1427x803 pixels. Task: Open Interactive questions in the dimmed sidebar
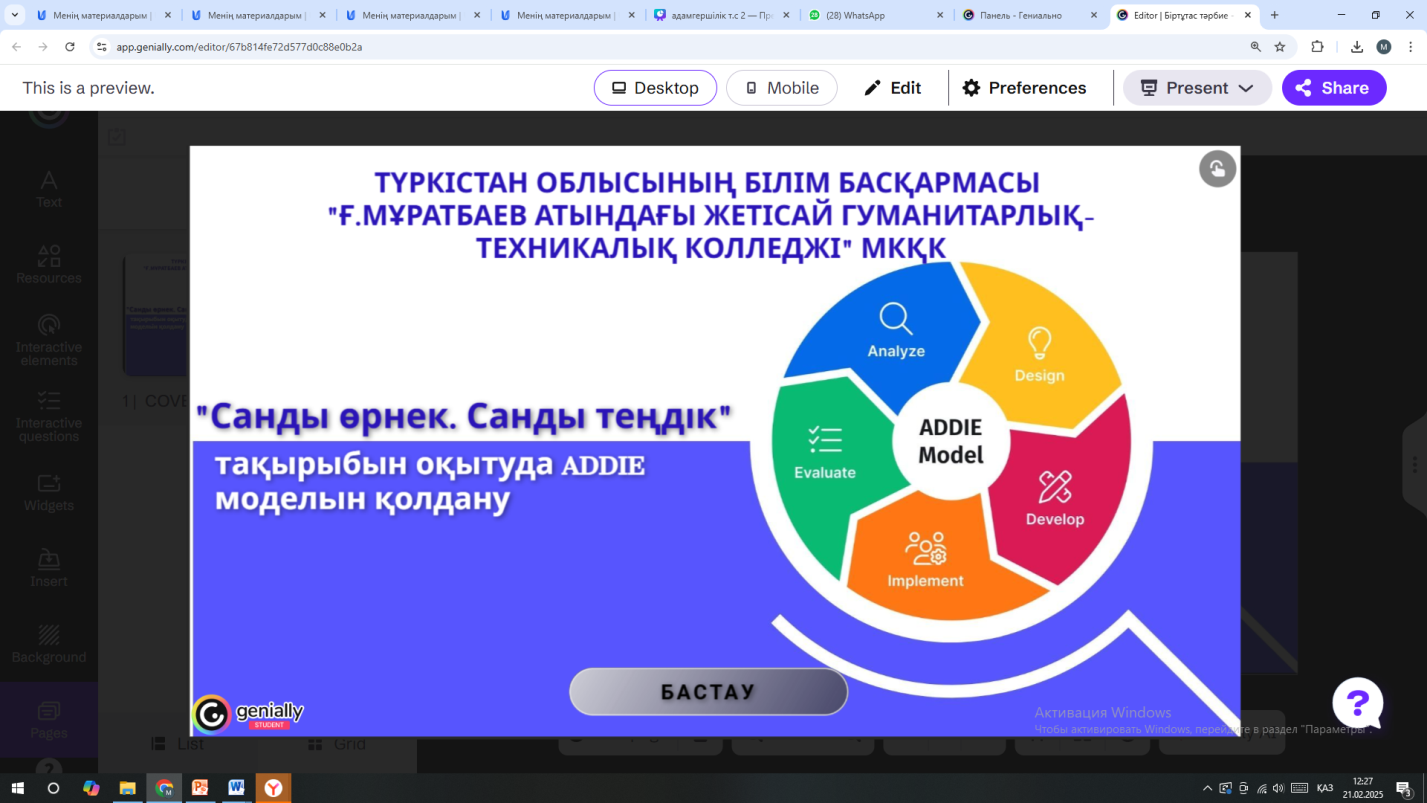(x=49, y=416)
